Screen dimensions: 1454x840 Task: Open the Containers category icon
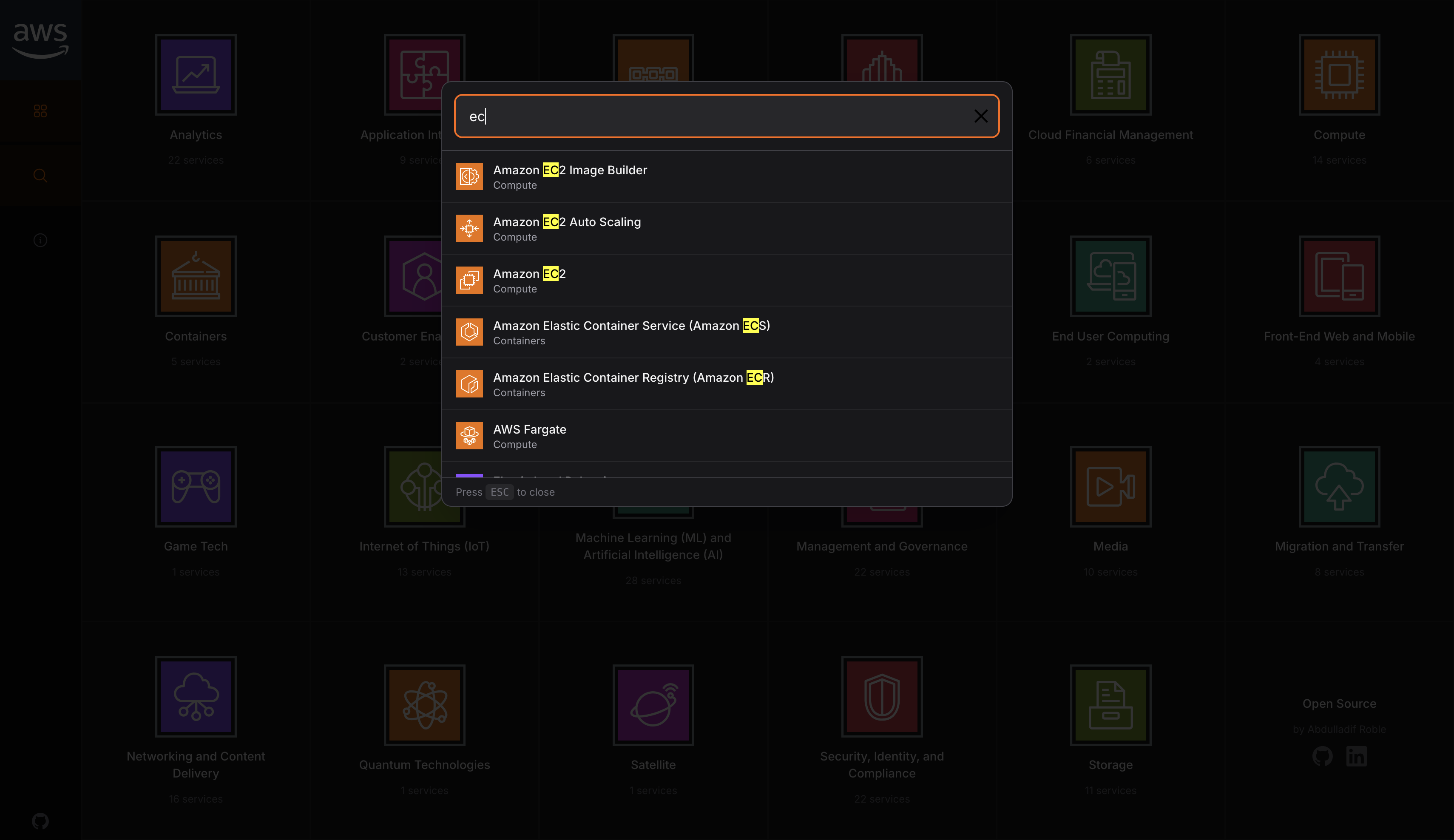(196, 276)
